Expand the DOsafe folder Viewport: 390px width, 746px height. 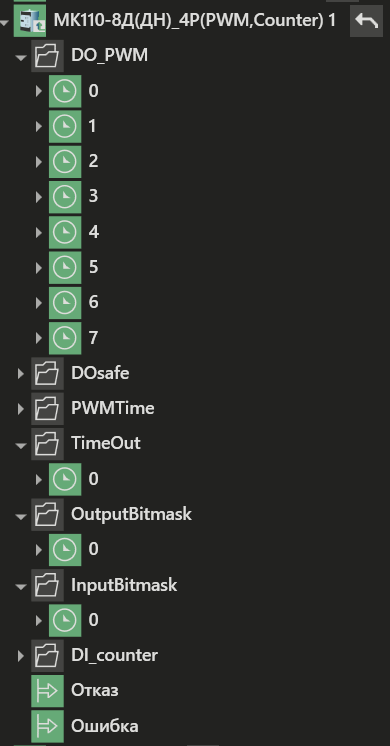(x=20, y=373)
